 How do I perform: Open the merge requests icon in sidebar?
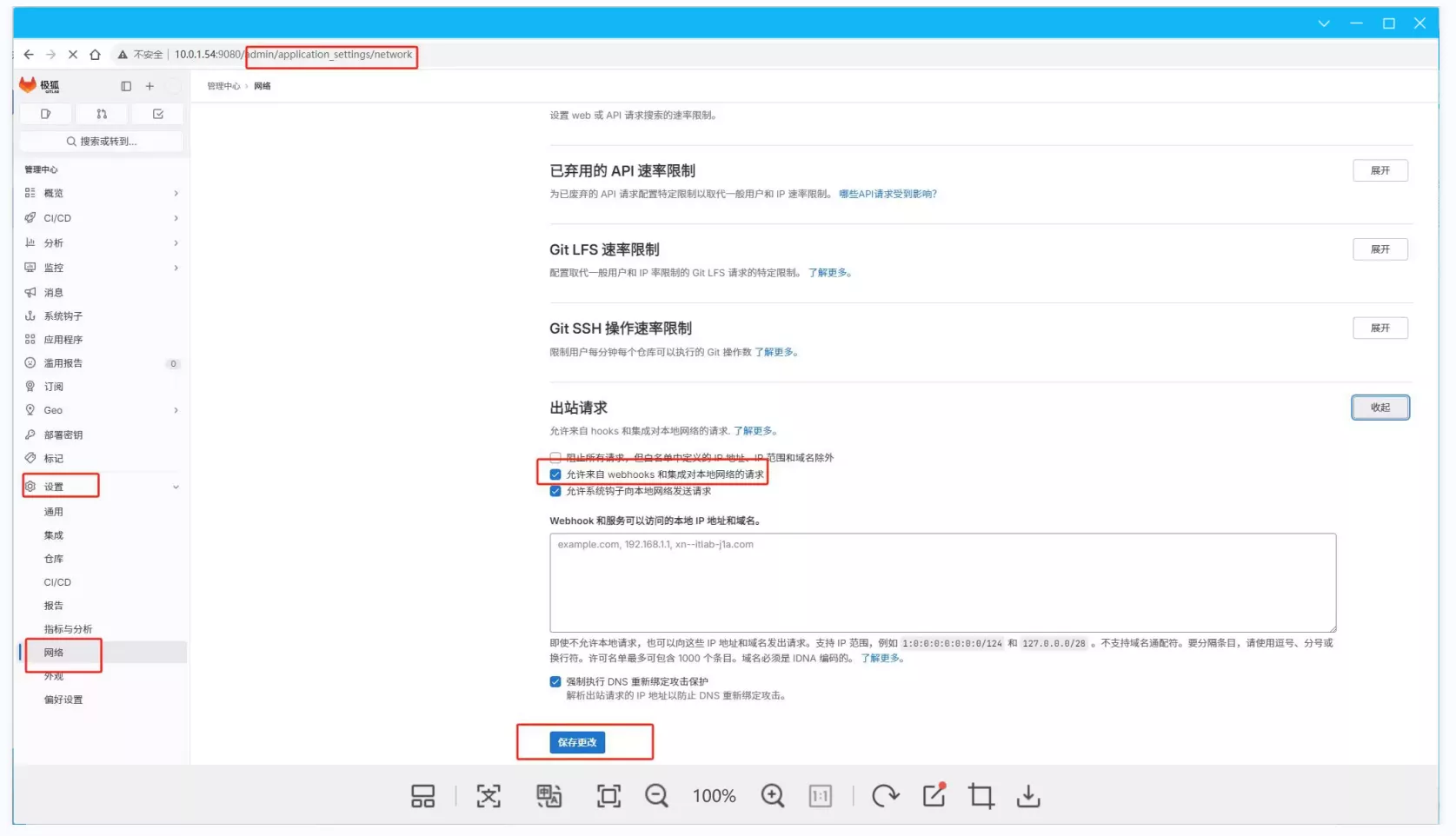102,114
